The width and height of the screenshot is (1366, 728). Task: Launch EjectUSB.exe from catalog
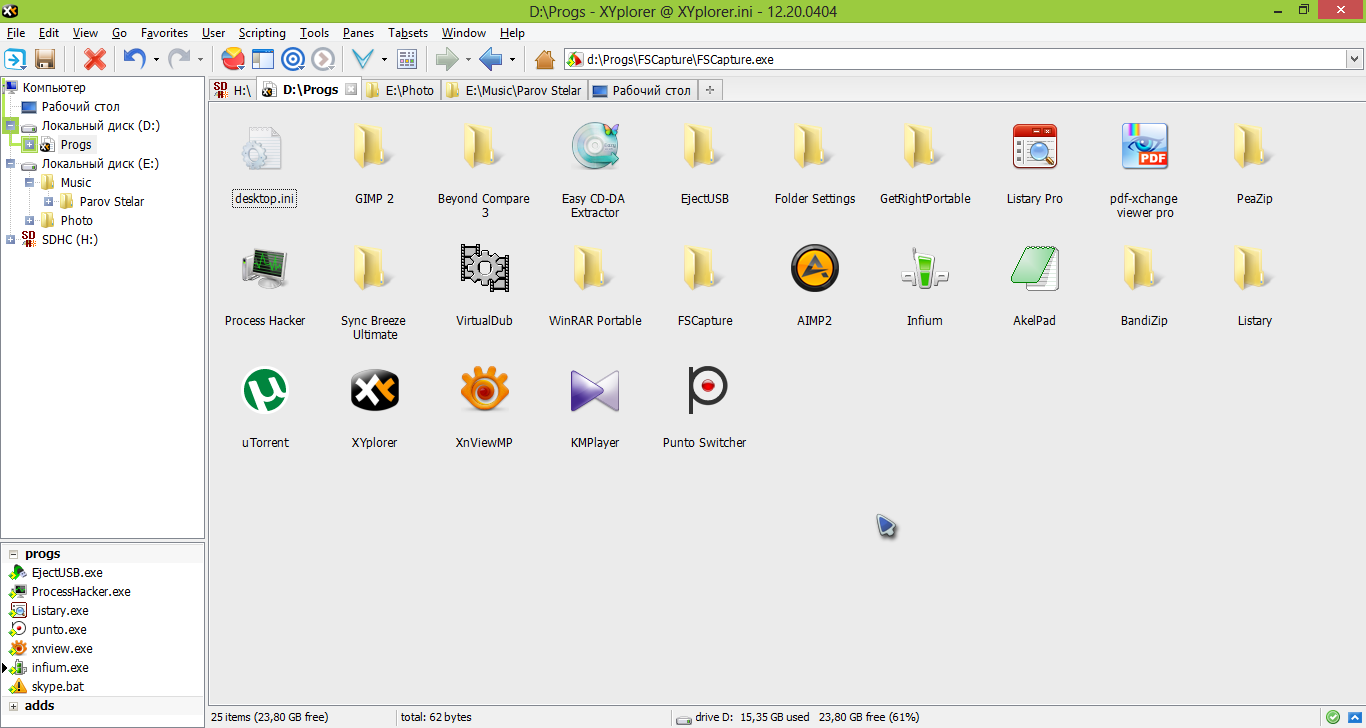67,573
